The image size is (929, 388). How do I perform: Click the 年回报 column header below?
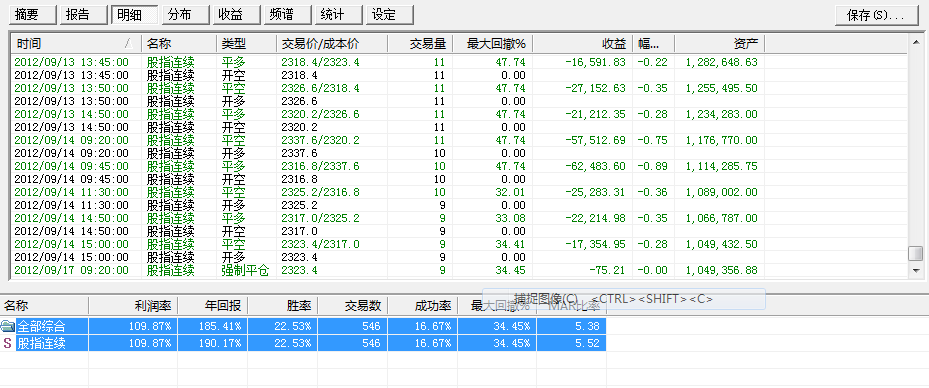click(x=213, y=306)
